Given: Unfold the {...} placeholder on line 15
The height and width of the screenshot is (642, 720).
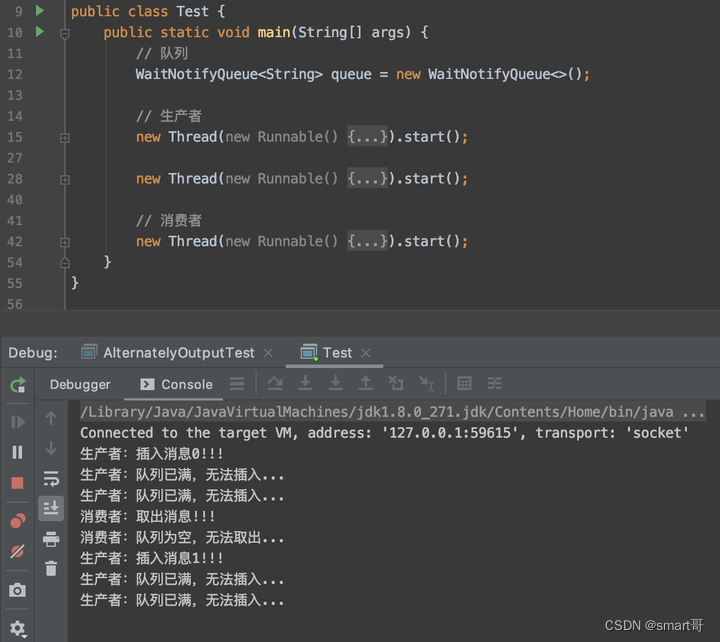Looking at the screenshot, I should [x=367, y=137].
